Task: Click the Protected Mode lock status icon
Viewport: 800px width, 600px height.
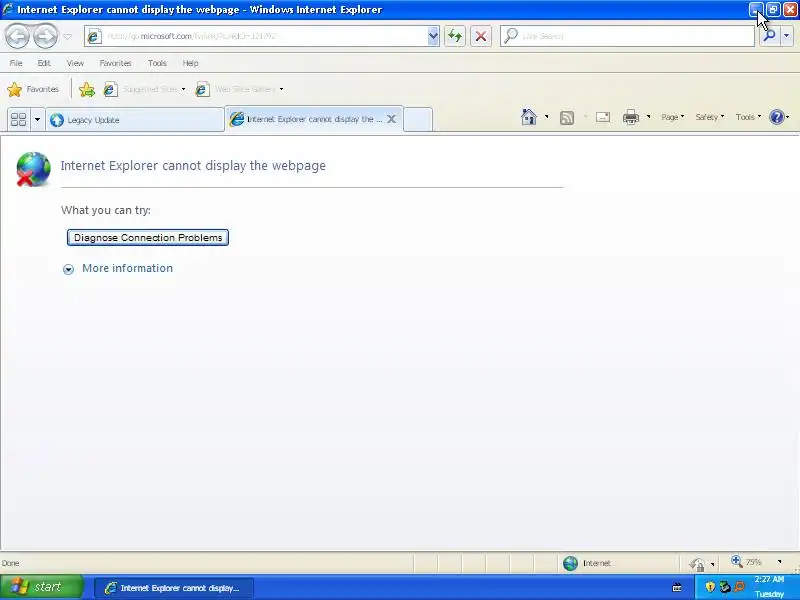Action: coord(696,563)
